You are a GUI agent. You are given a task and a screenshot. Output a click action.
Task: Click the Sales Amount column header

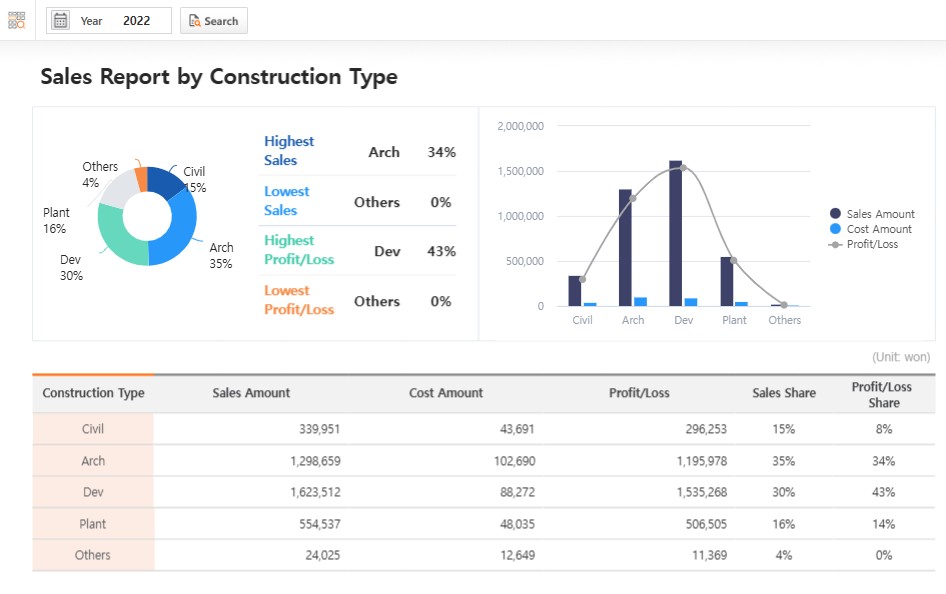click(250, 393)
